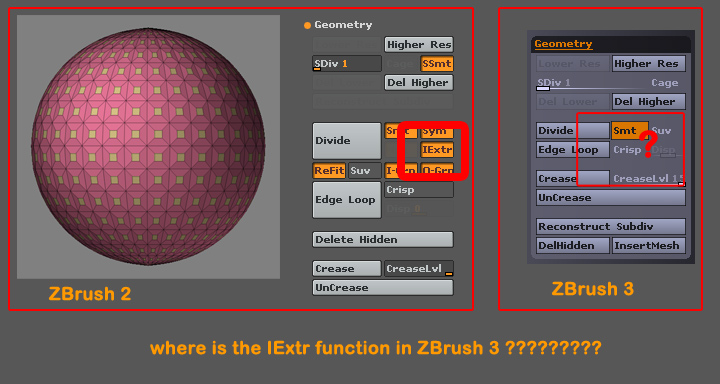
Task: Toggle Cage in ZBrush 3 panel
Action: [x=664, y=83]
